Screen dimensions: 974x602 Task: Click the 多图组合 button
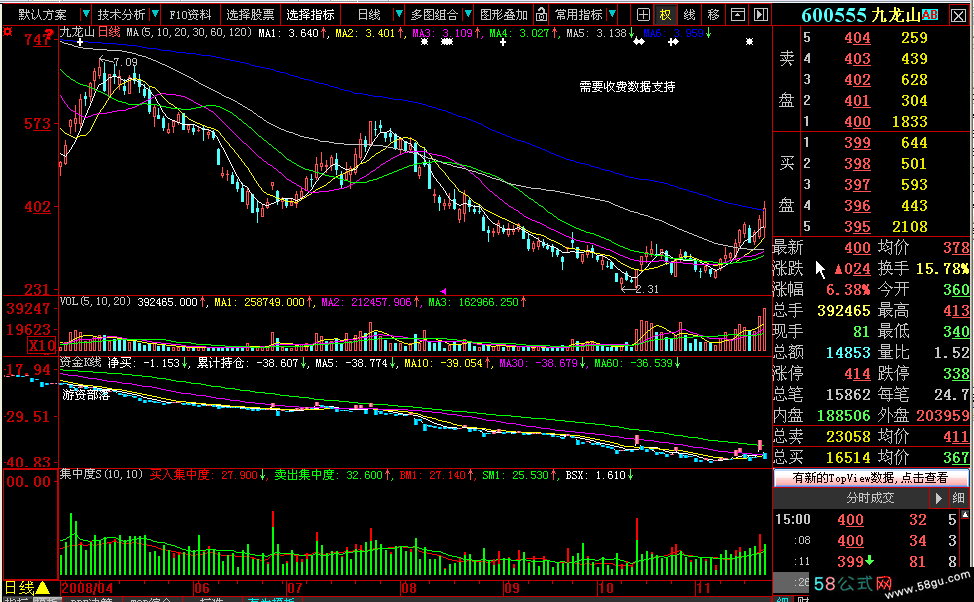click(434, 14)
